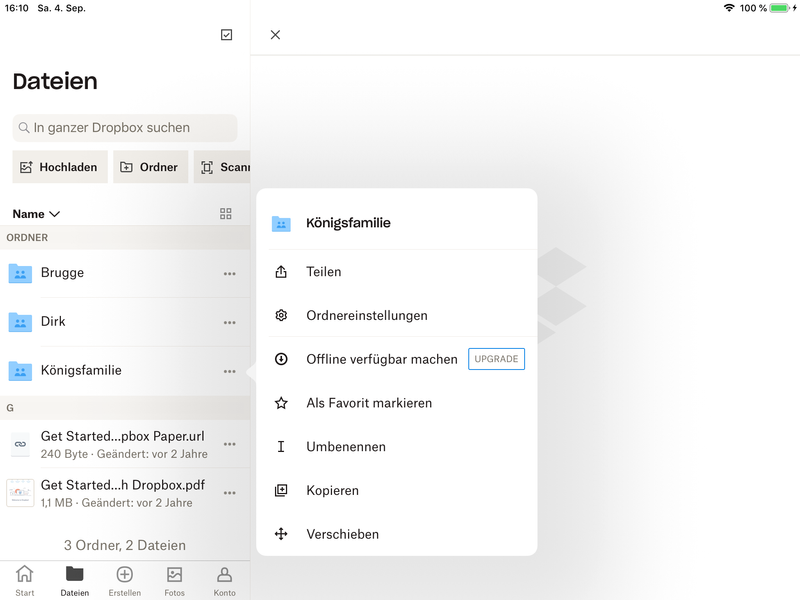
Task: Tap the share icon beside Teilen
Action: click(x=281, y=271)
